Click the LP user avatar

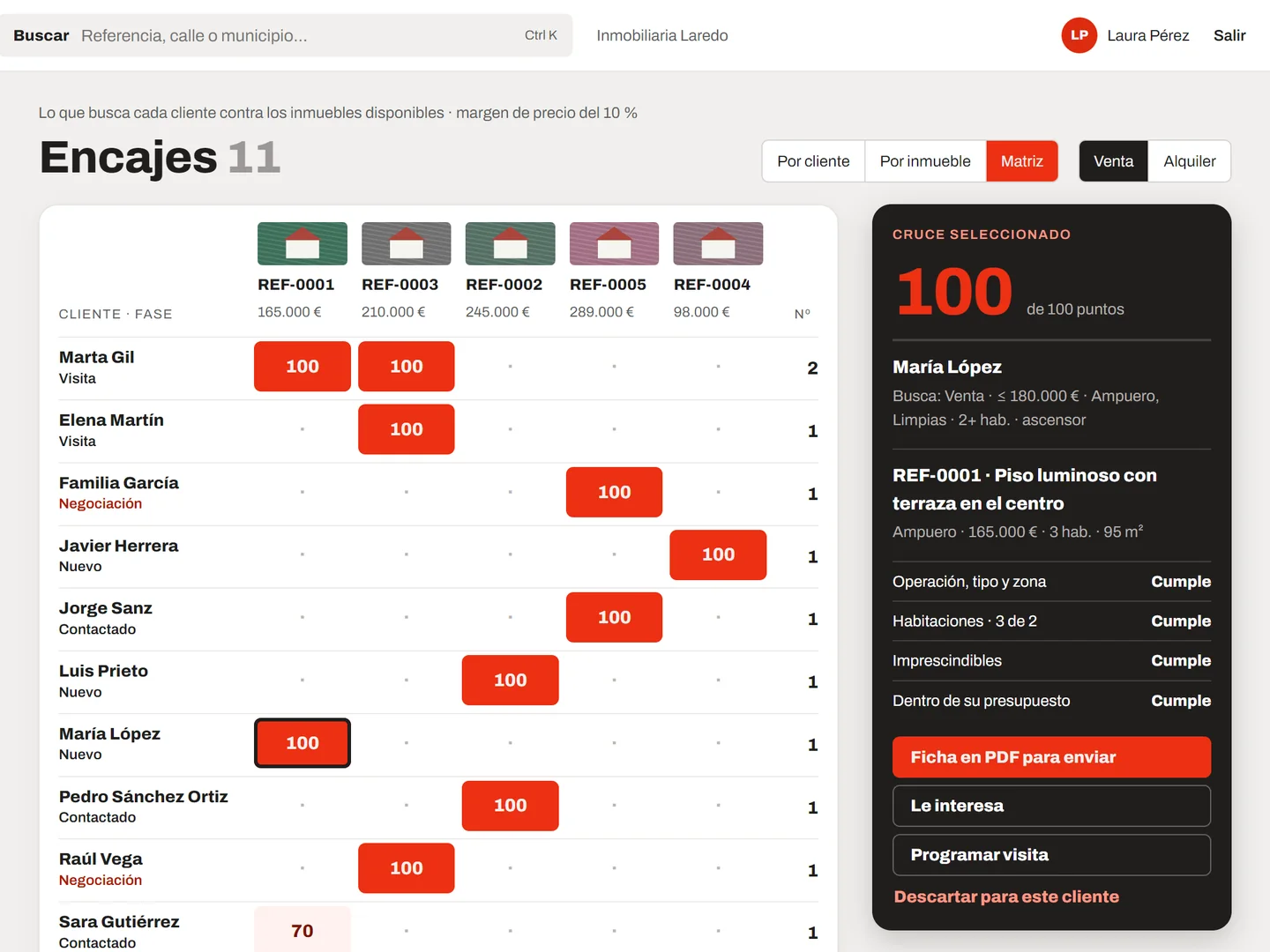(x=1079, y=35)
